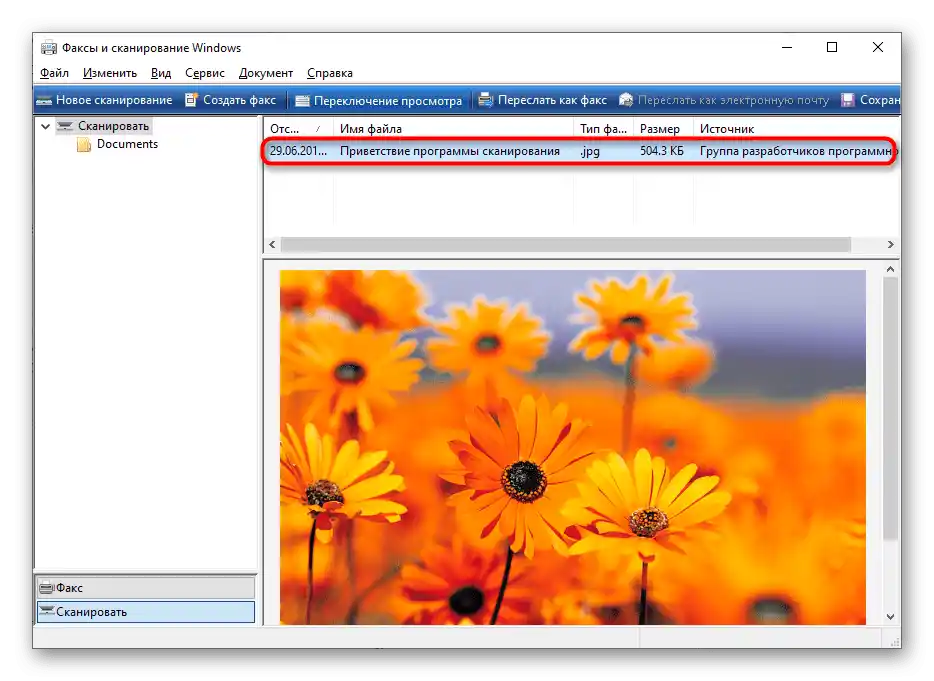Collapse the Сканировать tree node

point(45,126)
